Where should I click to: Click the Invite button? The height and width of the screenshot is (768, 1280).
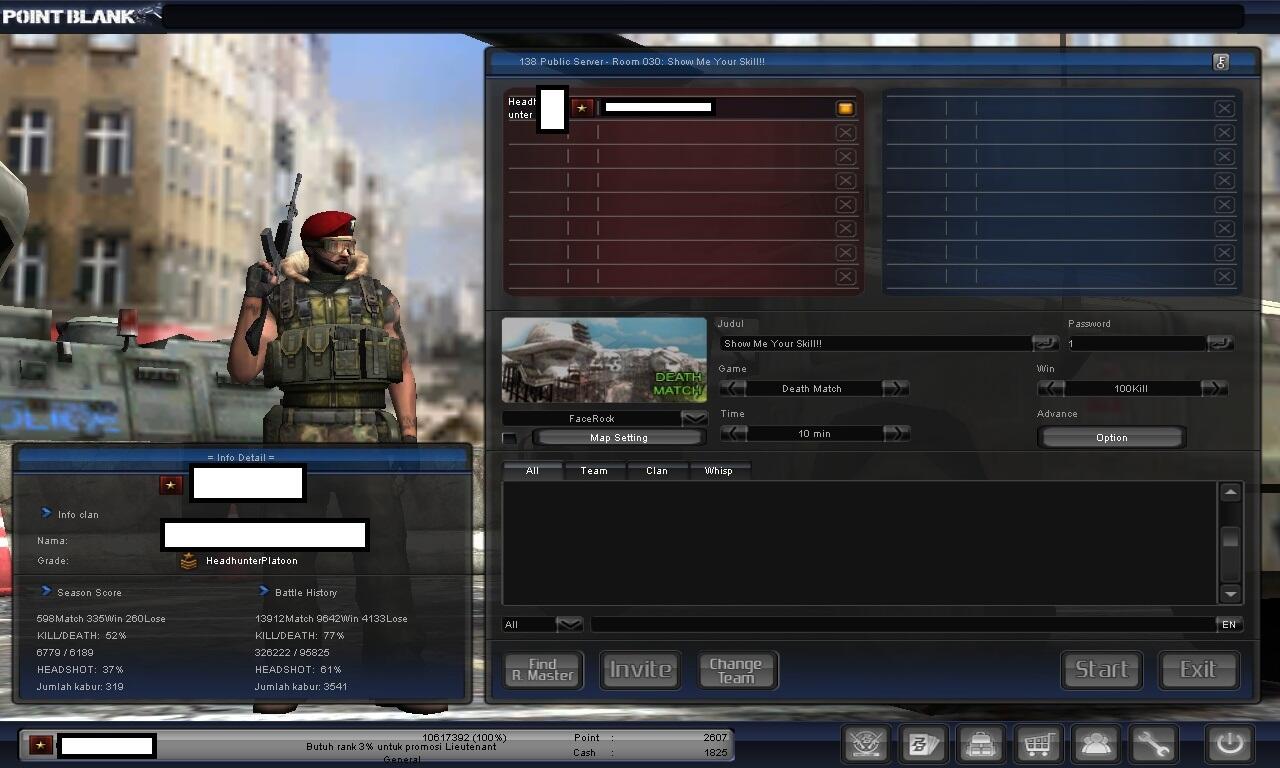coord(641,670)
